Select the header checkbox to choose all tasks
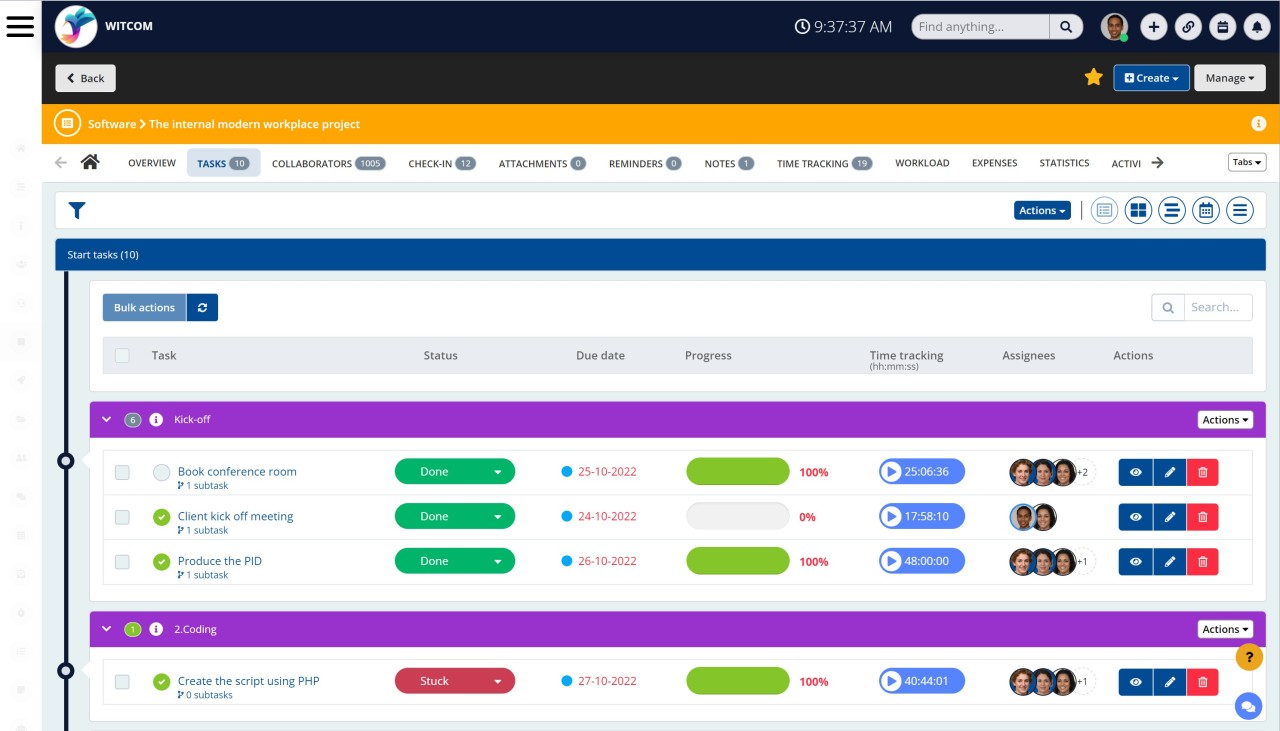Screen dimensions: 1280x731 (x=122, y=355)
